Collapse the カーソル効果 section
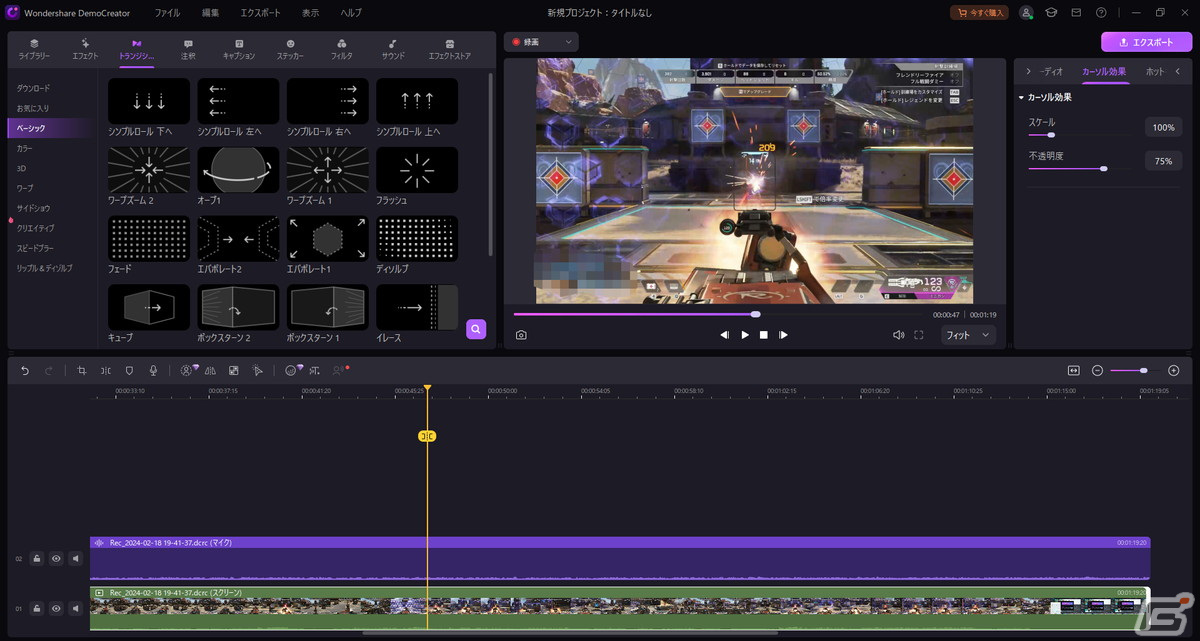The width and height of the screenshot is (1200, 641). point(1021,97)
